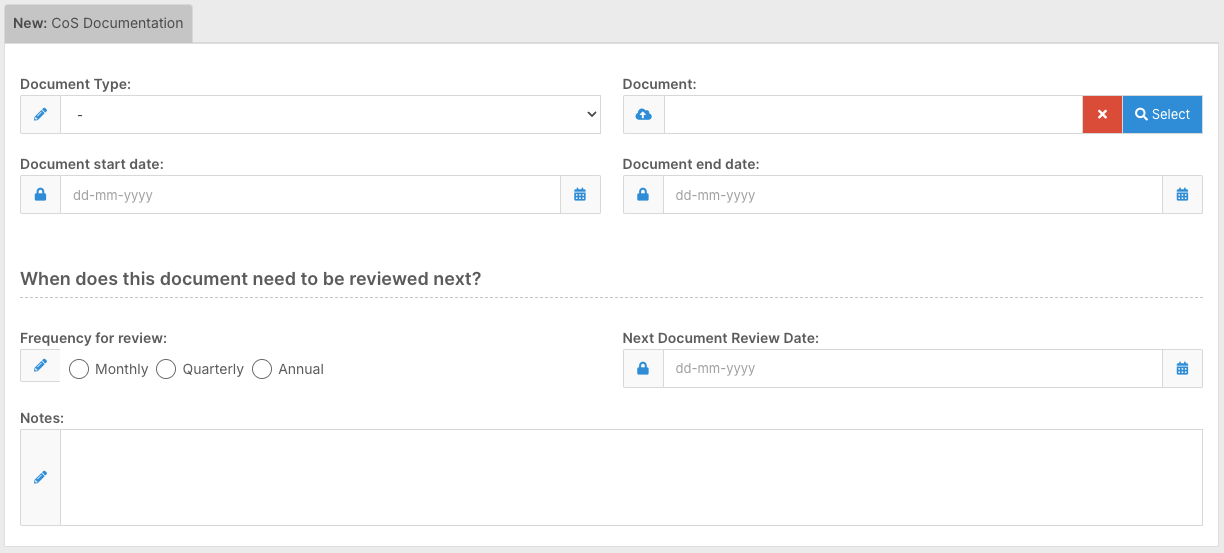The width and height of the screenshot is (1224, 553).
Task: Open calendar picker for Document start date
Action: click(580, 195)
